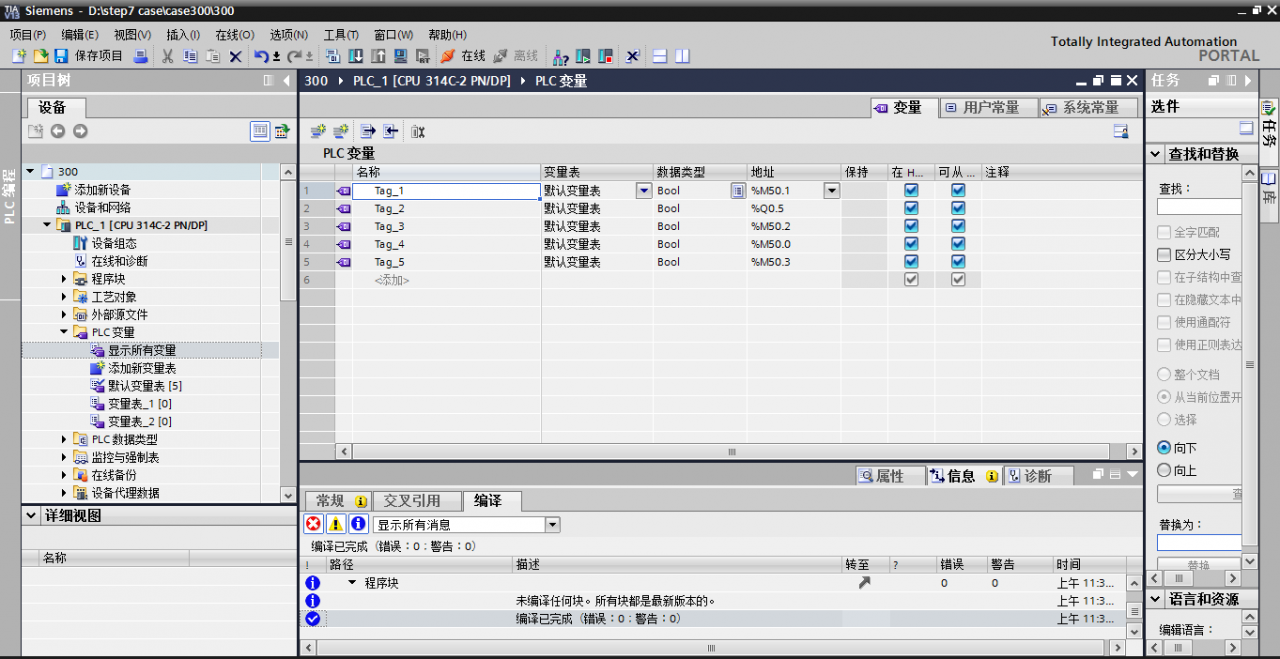Click Split editor horizontally icon
This screenshot has width=1280, height=659.
pos(660,56)
